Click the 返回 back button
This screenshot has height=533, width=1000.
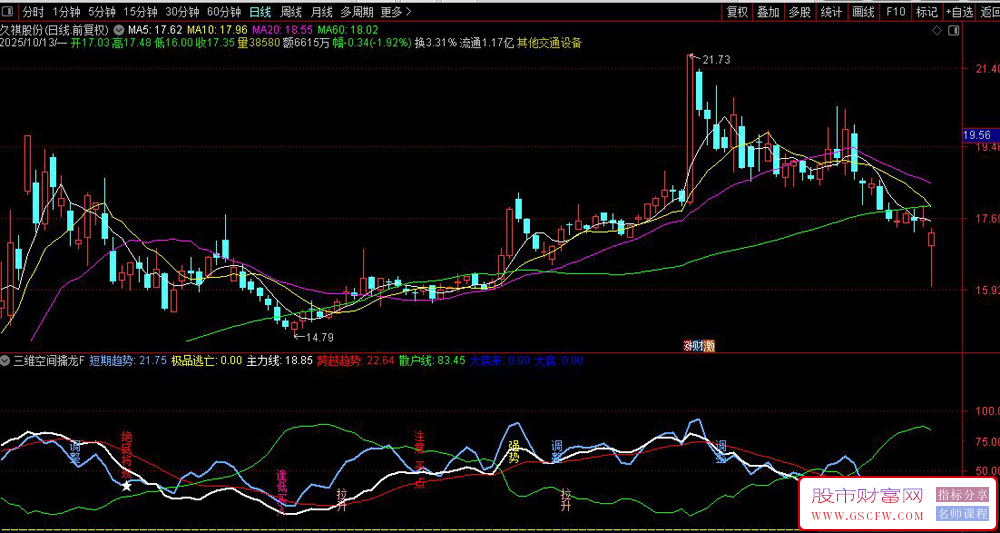click(990, 11)
